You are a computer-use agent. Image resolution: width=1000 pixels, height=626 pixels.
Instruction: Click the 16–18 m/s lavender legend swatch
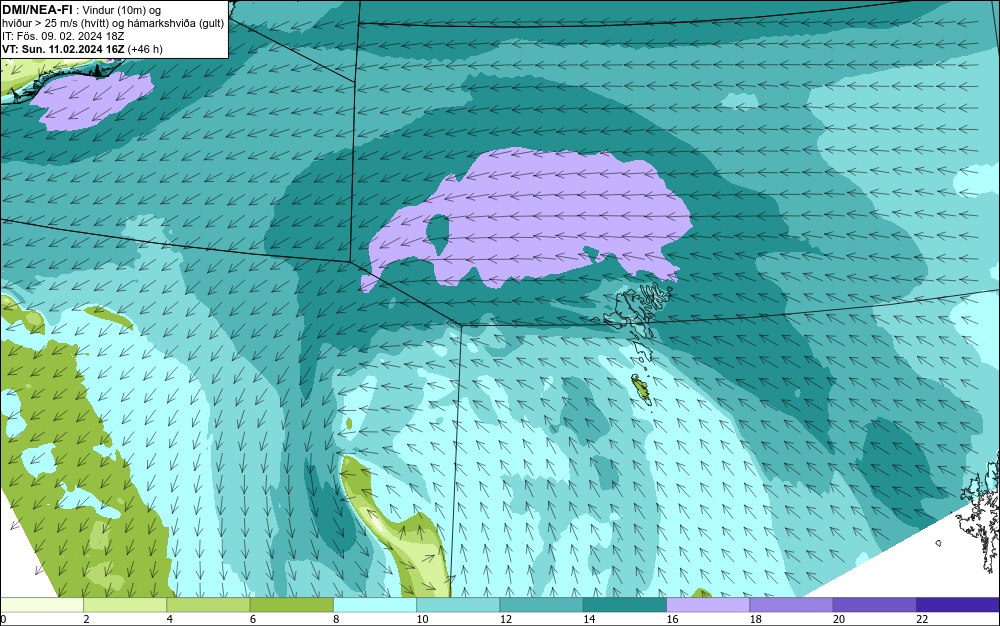708,605
